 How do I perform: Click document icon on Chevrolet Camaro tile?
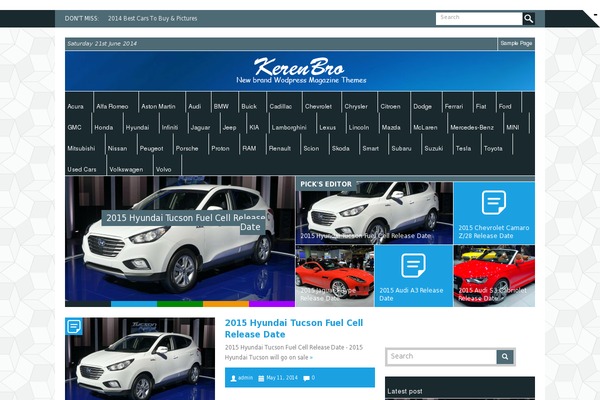tap(494, 202)
